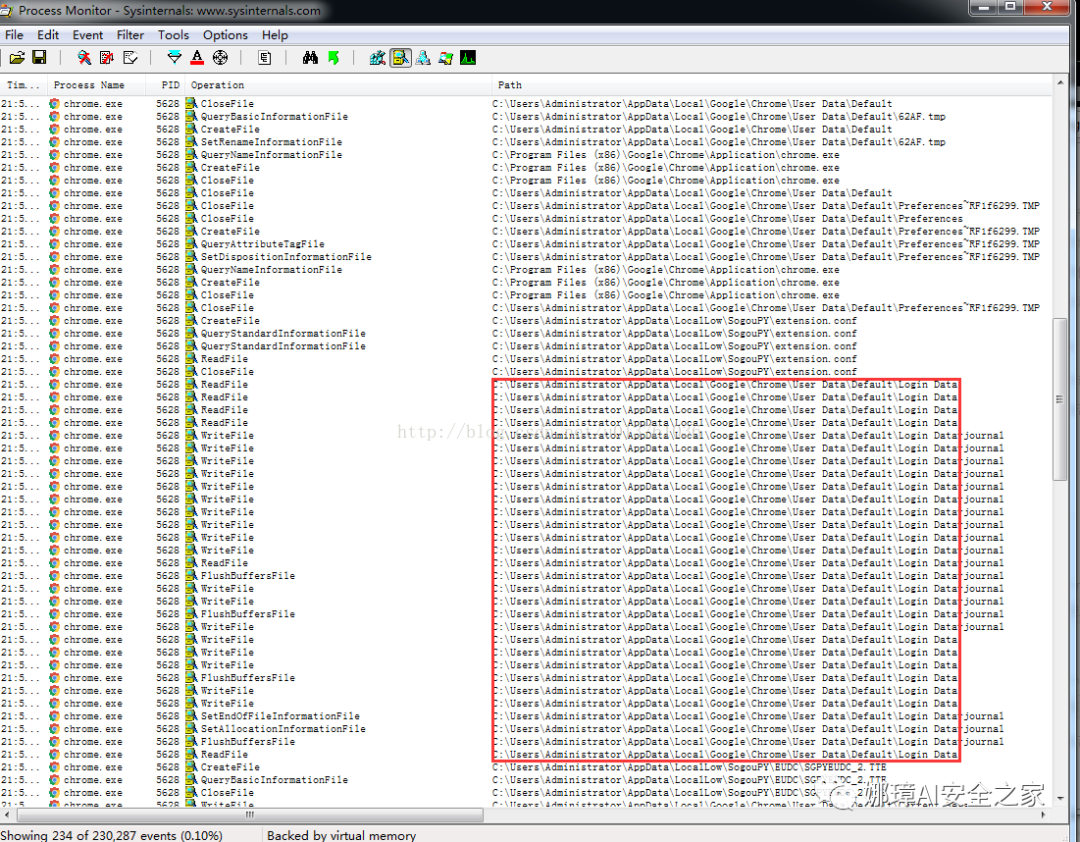The width and height of the screenshot is (1080, 842).
Task: Open the Edit menu
Action: tap(48, 35)
